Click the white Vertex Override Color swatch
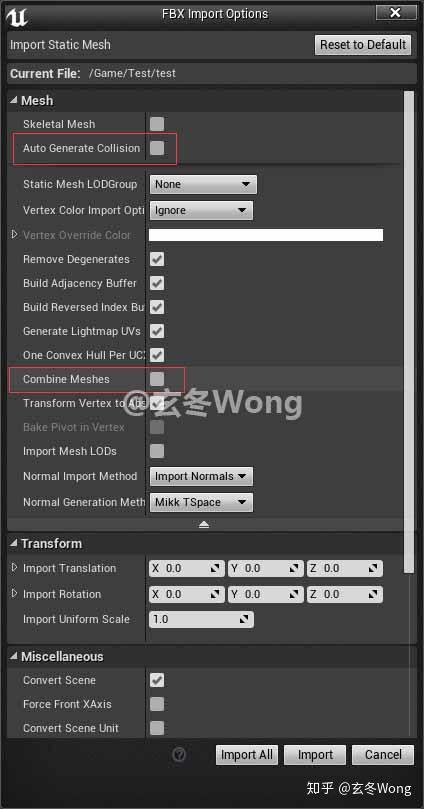This screenshot has width=424, height=809. 266,235
